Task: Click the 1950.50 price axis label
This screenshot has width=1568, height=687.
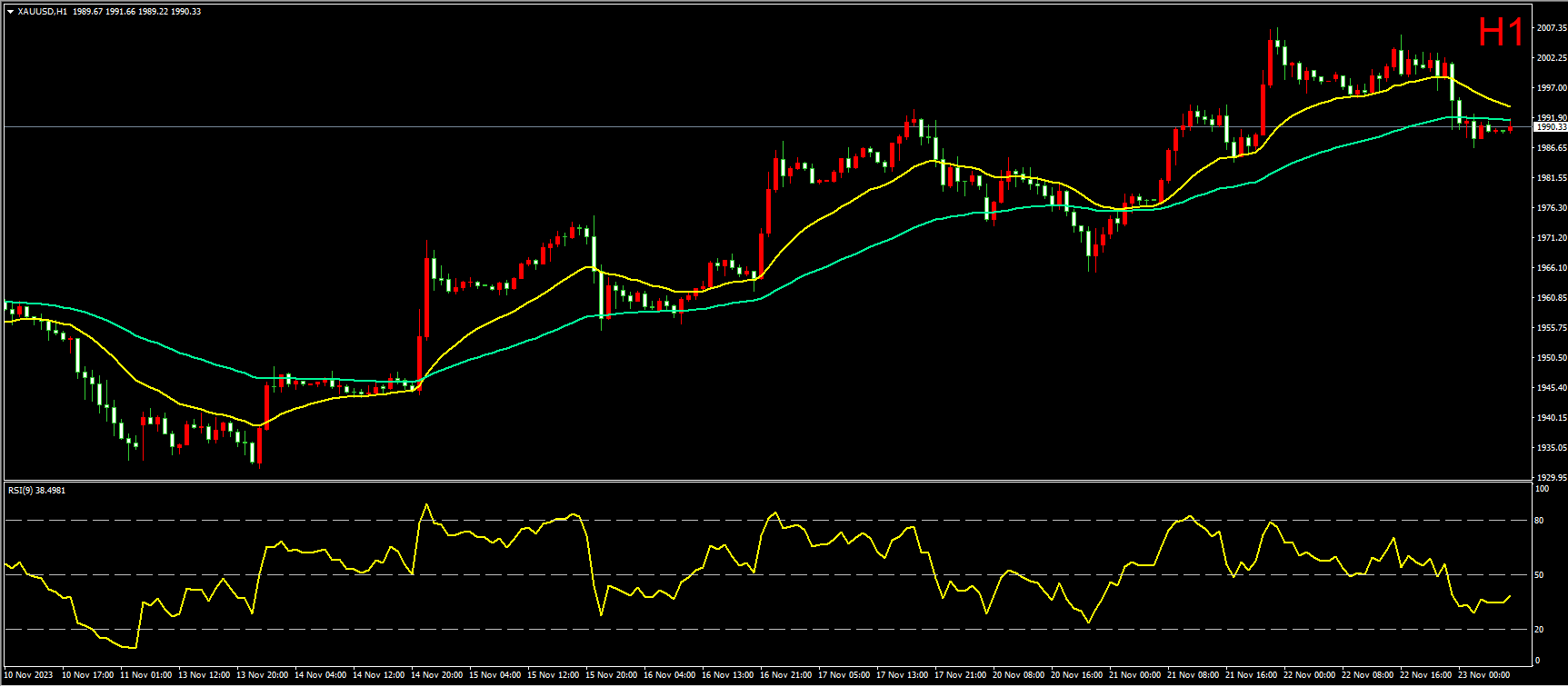Action: pyautogui.click(x=1551, y=358)
